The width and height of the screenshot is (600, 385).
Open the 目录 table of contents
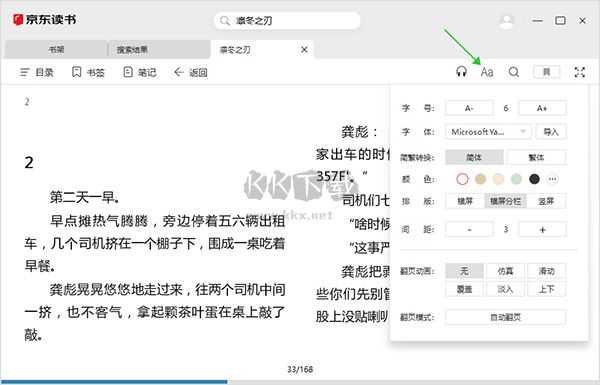click(37, 72)
